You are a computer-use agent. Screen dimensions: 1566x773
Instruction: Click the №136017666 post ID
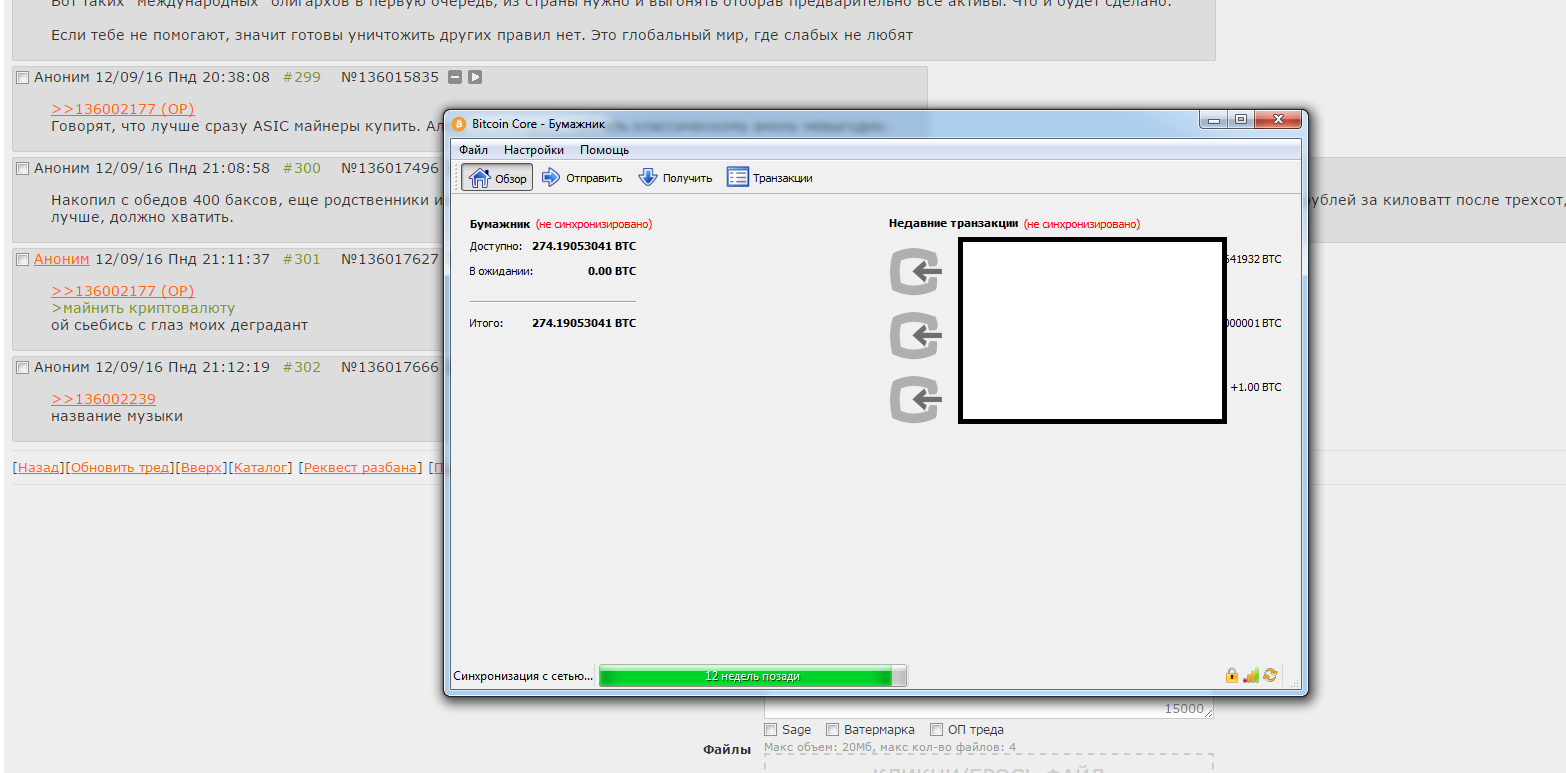[390, 367]
